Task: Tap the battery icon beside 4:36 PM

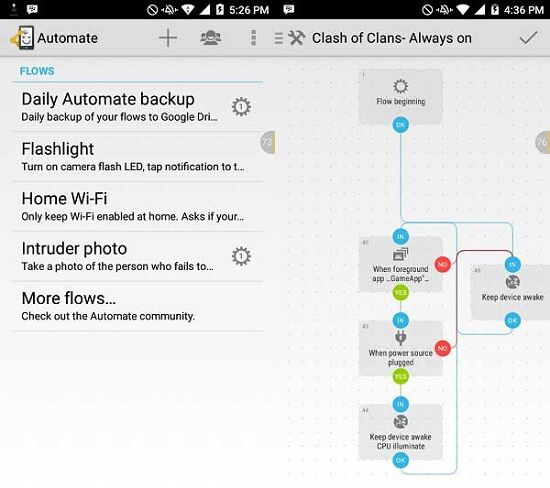Action: pyautogui.click(x=495, y=9)
